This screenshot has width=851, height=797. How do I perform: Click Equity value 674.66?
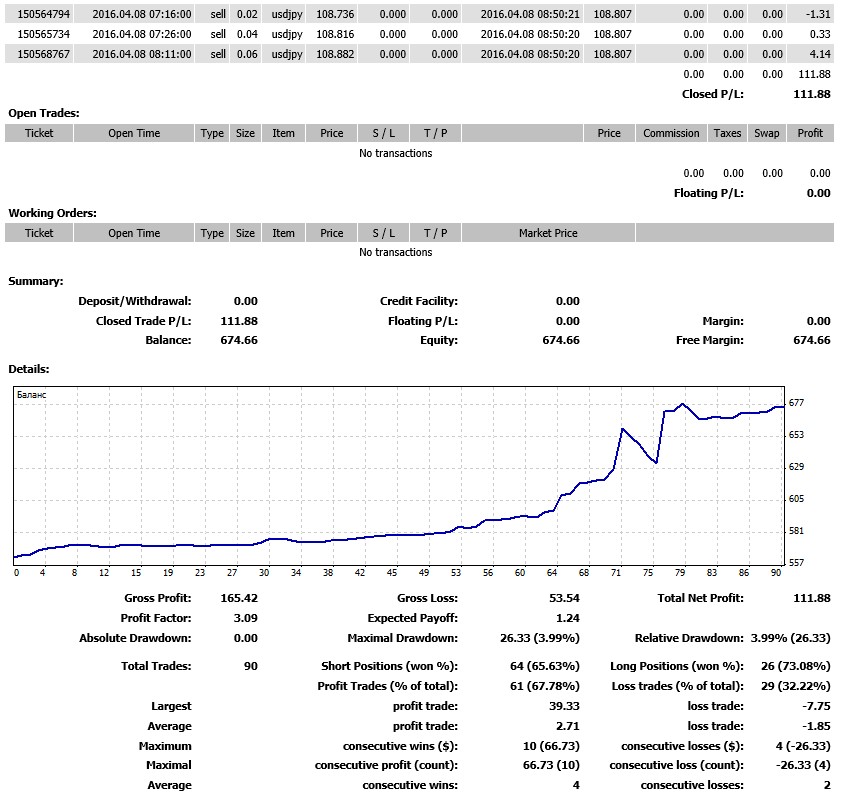click(561, 340)
